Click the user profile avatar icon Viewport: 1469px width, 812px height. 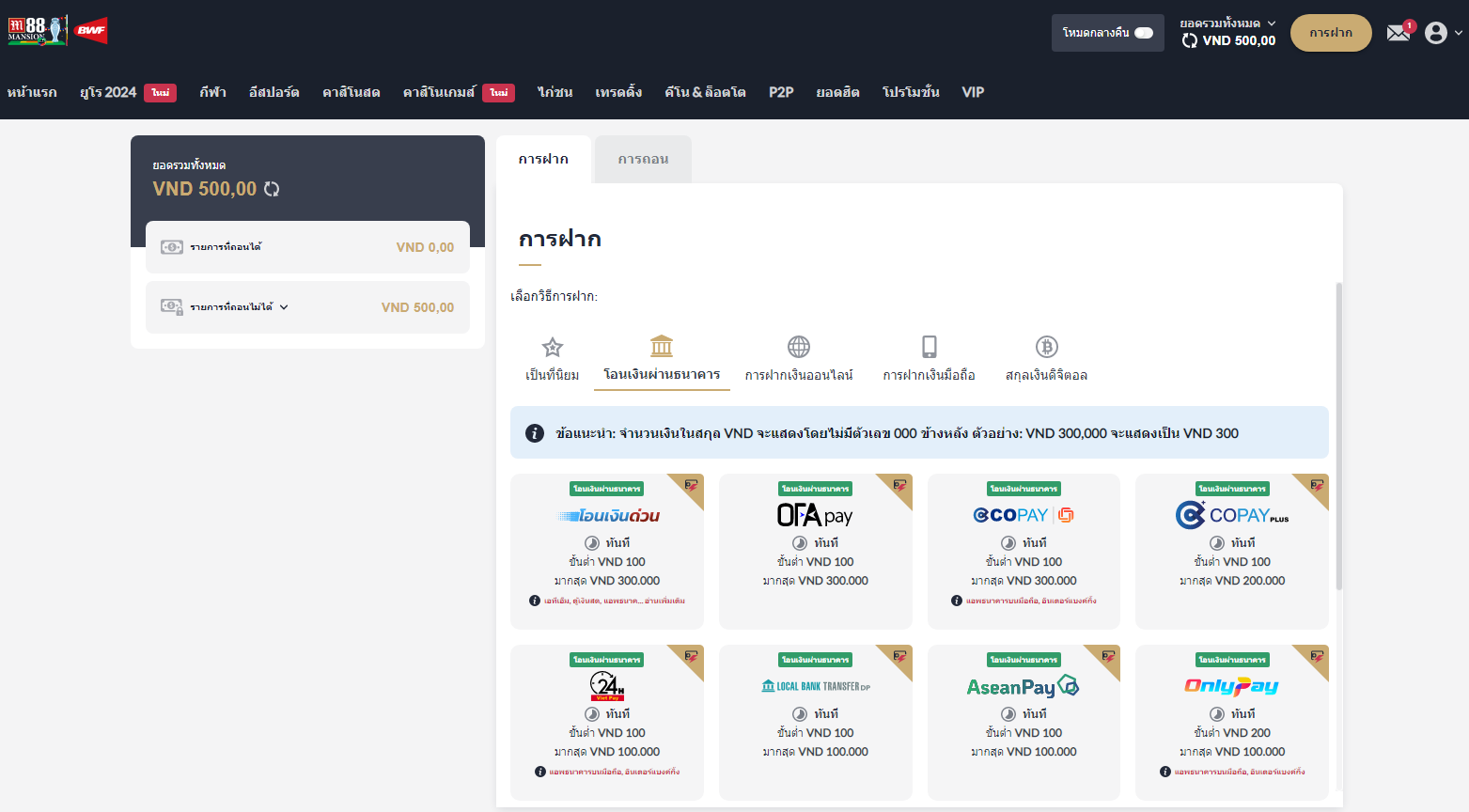[x=1435, y=33]
